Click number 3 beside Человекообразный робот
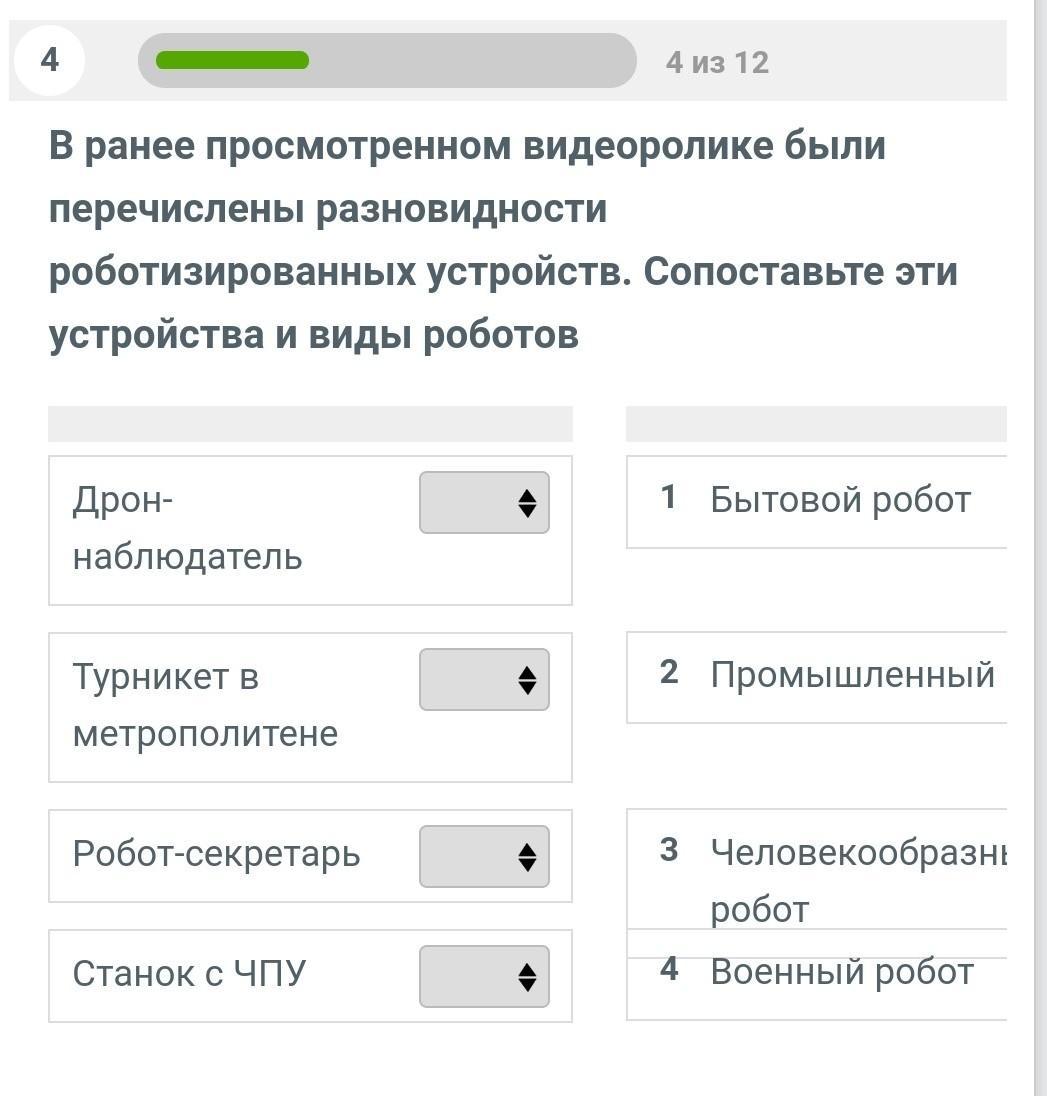Image resolution: width=1047 pixels, height=1096 pixels. point(669,850)
